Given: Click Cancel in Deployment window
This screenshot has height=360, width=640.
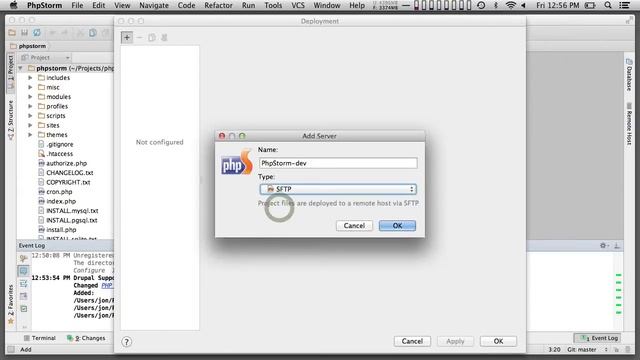Looking at the screenshot, I should tap(412, 341).
